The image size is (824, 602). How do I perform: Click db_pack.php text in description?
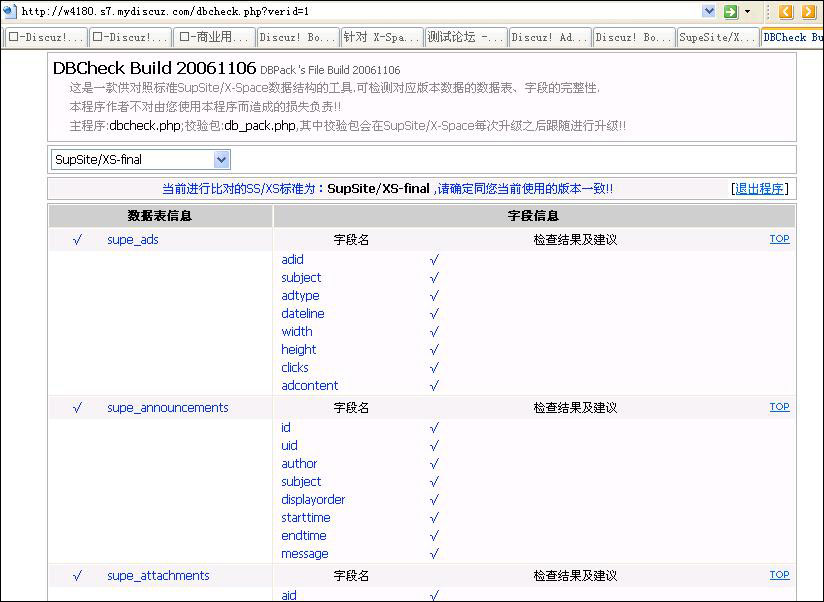pyautogui.click(x=260, y=126)
